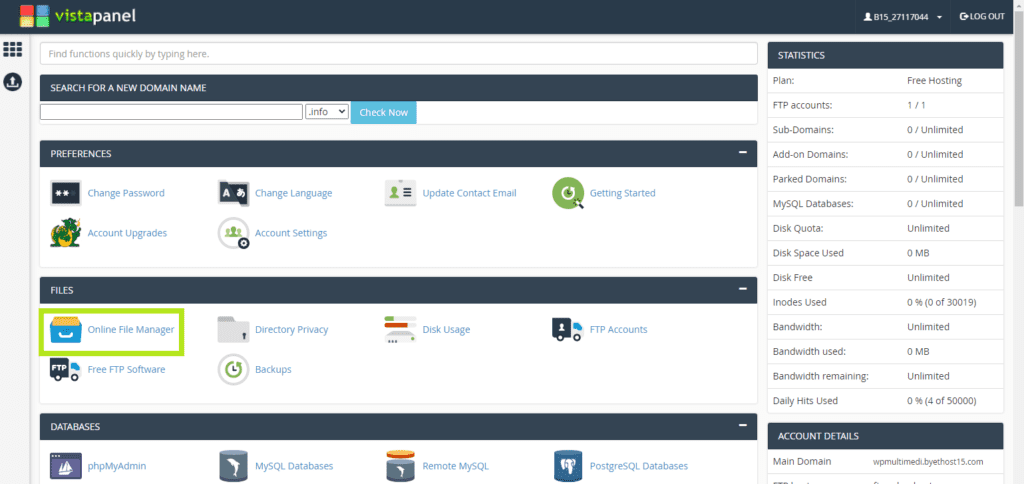Open the Account Settings link
Image resolution: width=1024 pixels, height=484 pixels.
(x=291, y=233)
